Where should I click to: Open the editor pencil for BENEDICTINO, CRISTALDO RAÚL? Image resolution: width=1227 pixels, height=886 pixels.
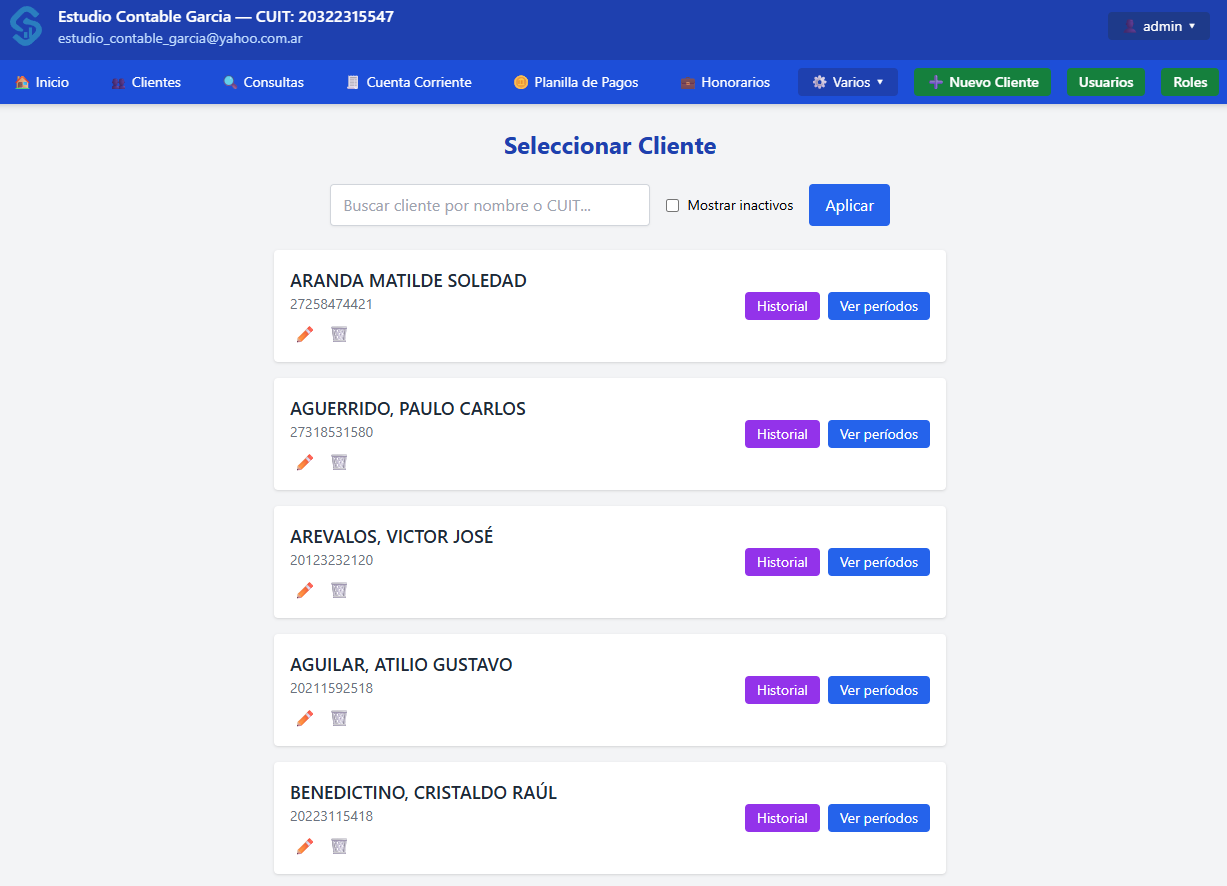(x=304, y=846)
